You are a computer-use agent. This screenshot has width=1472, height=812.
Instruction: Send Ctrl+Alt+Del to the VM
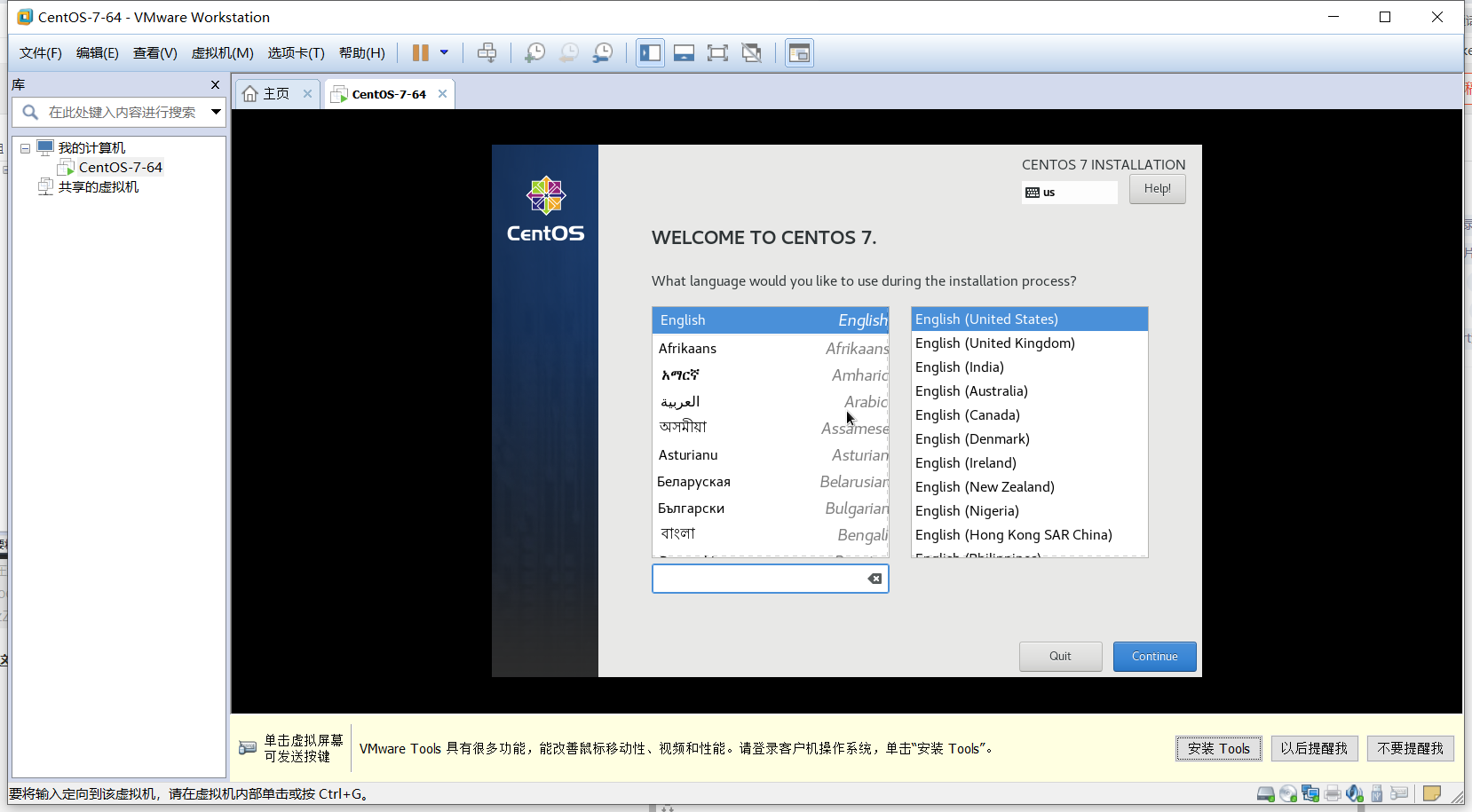[487, 53]
